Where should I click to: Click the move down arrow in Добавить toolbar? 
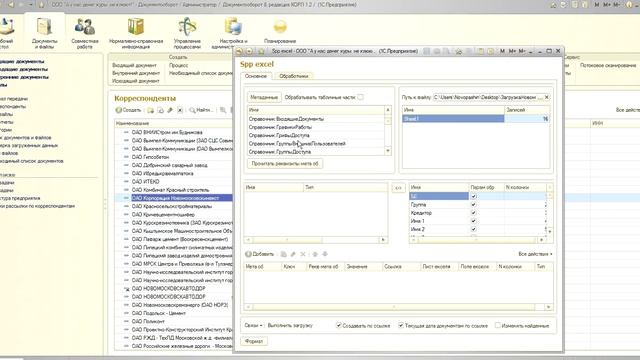coord(325,254)
